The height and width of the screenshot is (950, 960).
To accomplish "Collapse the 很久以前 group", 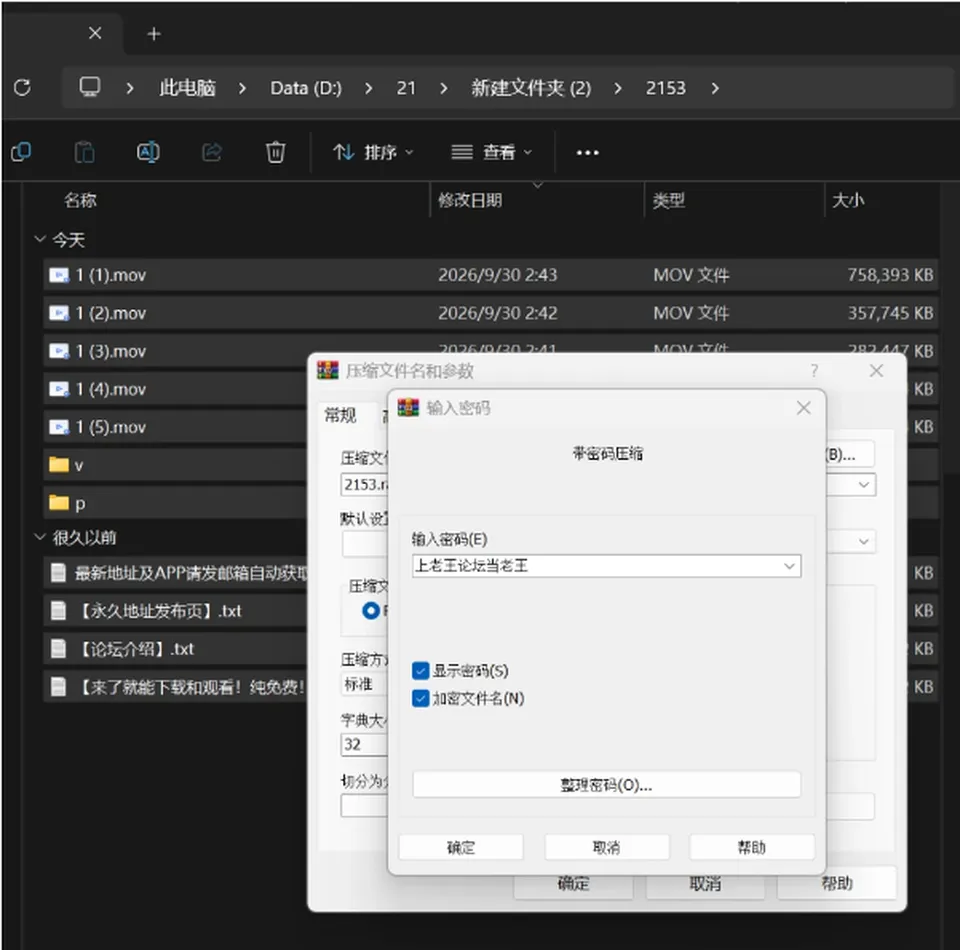I will coord(40,537).
